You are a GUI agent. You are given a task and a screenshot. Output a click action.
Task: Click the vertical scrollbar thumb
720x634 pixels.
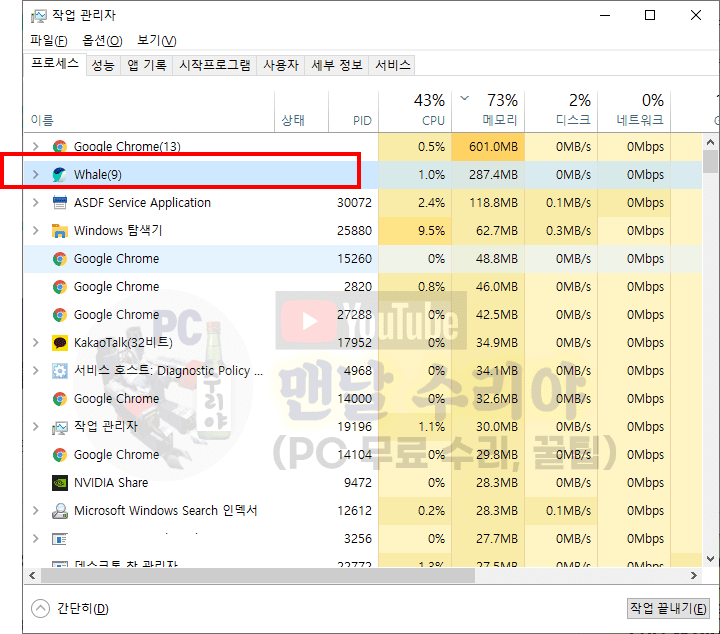click(x=710, y=162)
